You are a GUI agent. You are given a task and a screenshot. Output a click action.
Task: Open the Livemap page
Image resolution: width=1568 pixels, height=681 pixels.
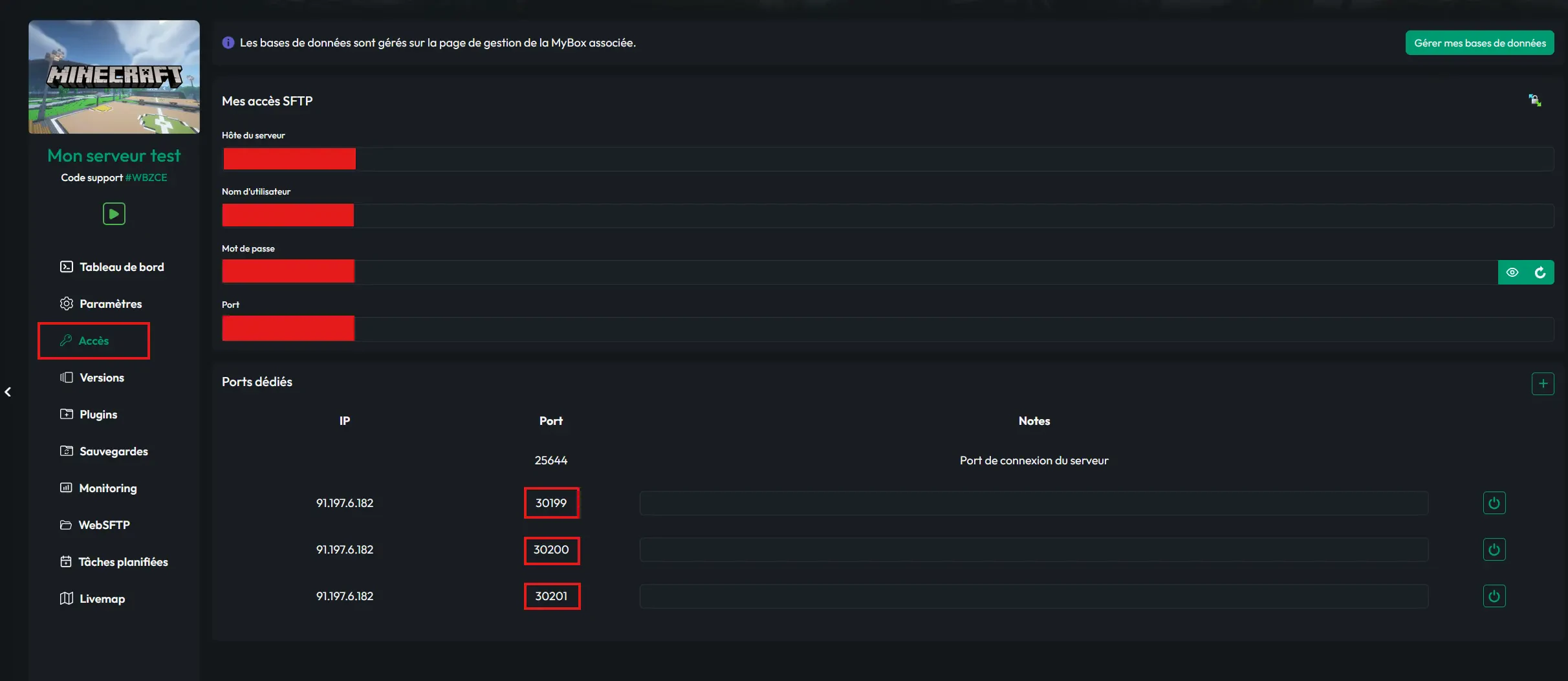(x=93, y=599)
